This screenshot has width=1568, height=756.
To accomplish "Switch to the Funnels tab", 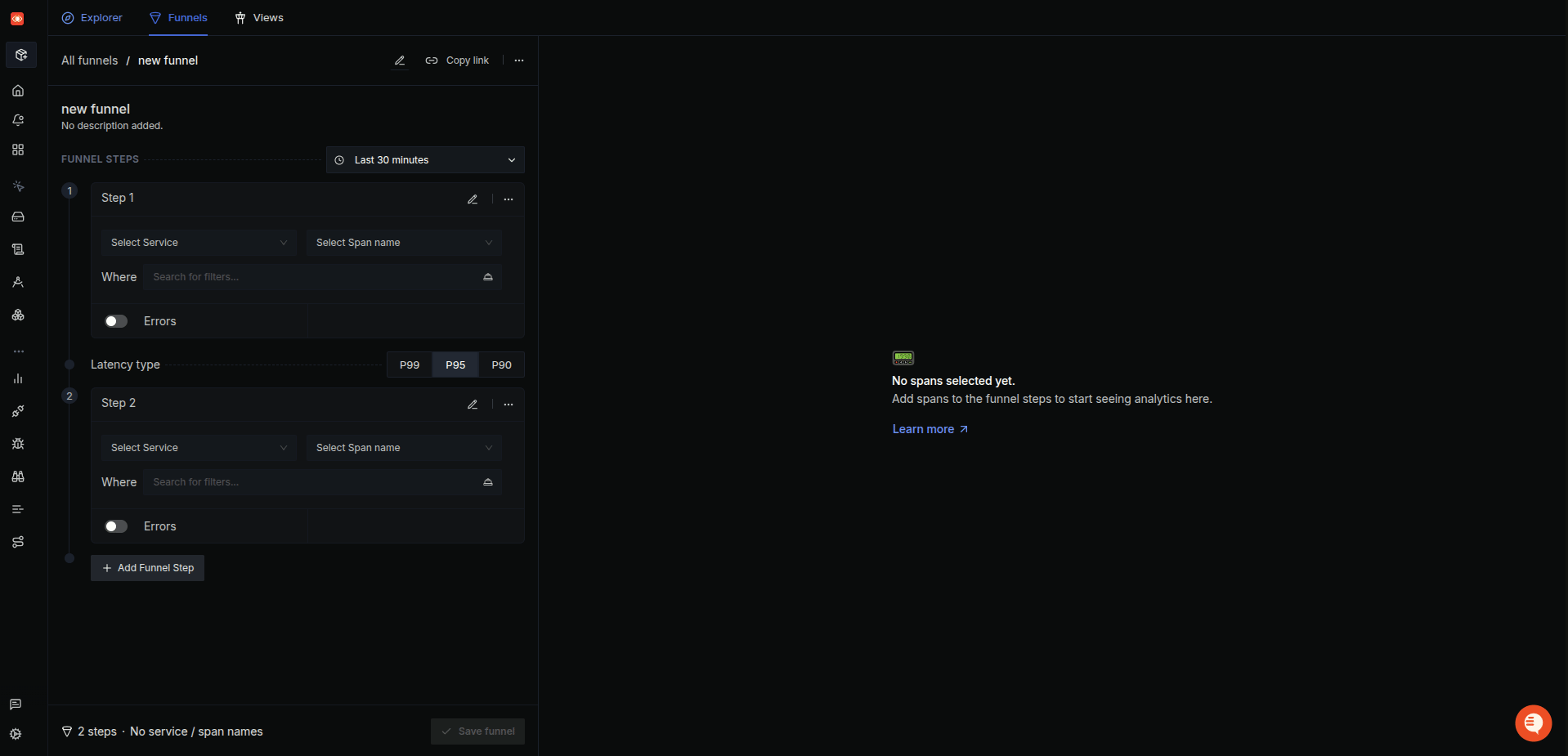I will click(x=178, y=18).
